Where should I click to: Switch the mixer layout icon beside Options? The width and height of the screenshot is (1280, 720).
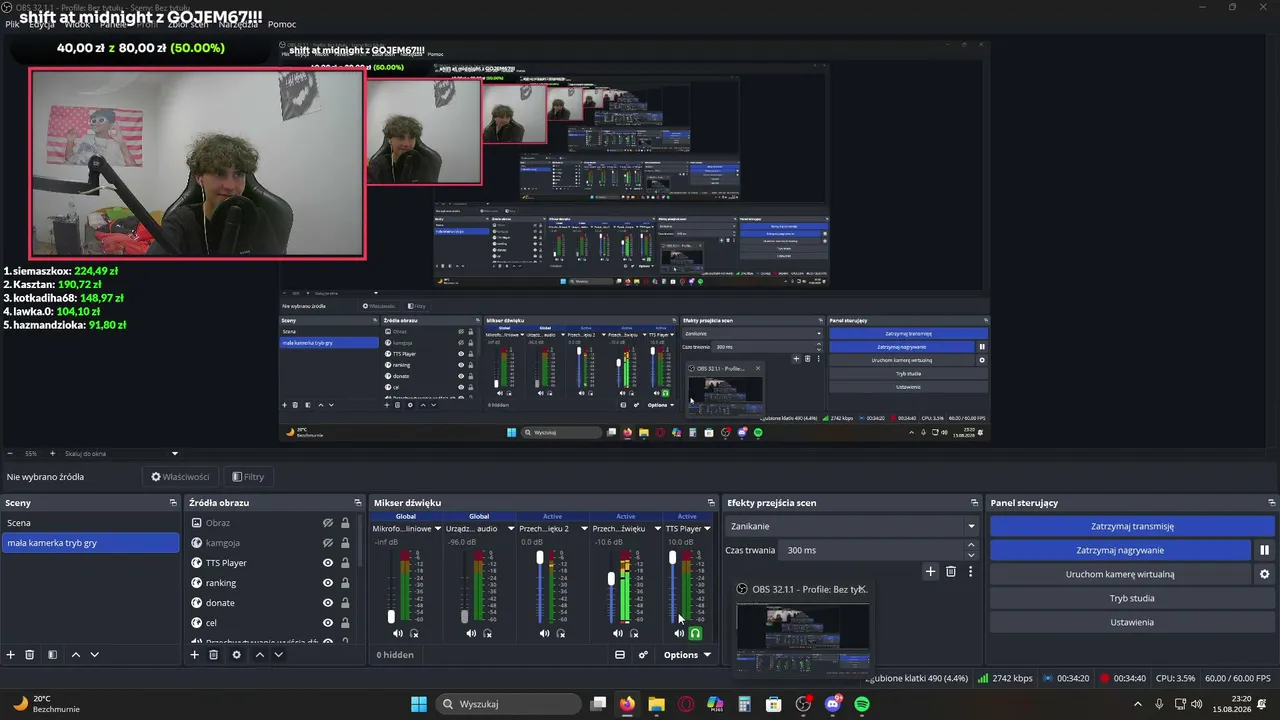click(620, 655)
